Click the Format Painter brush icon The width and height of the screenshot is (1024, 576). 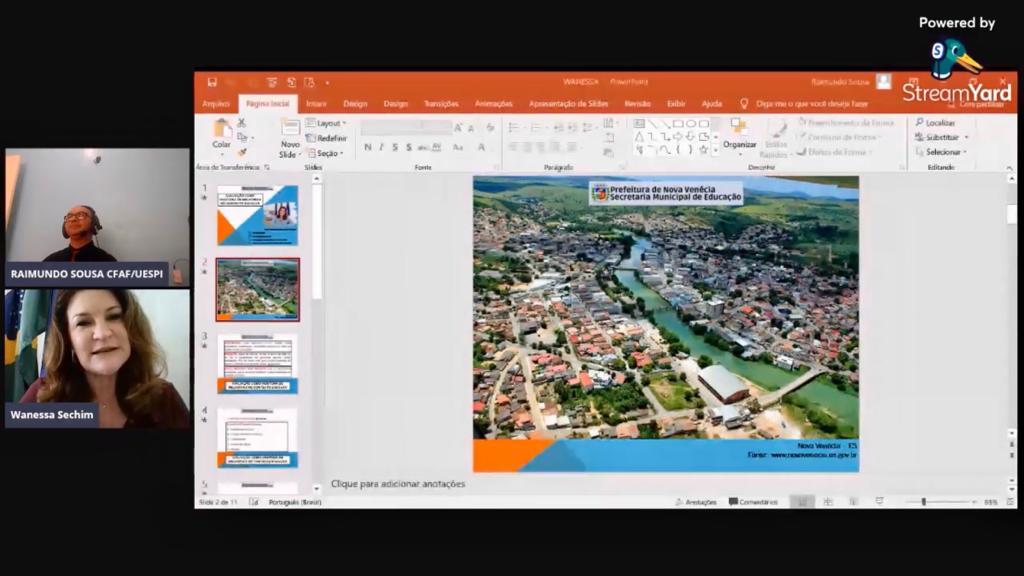[242, 152]
